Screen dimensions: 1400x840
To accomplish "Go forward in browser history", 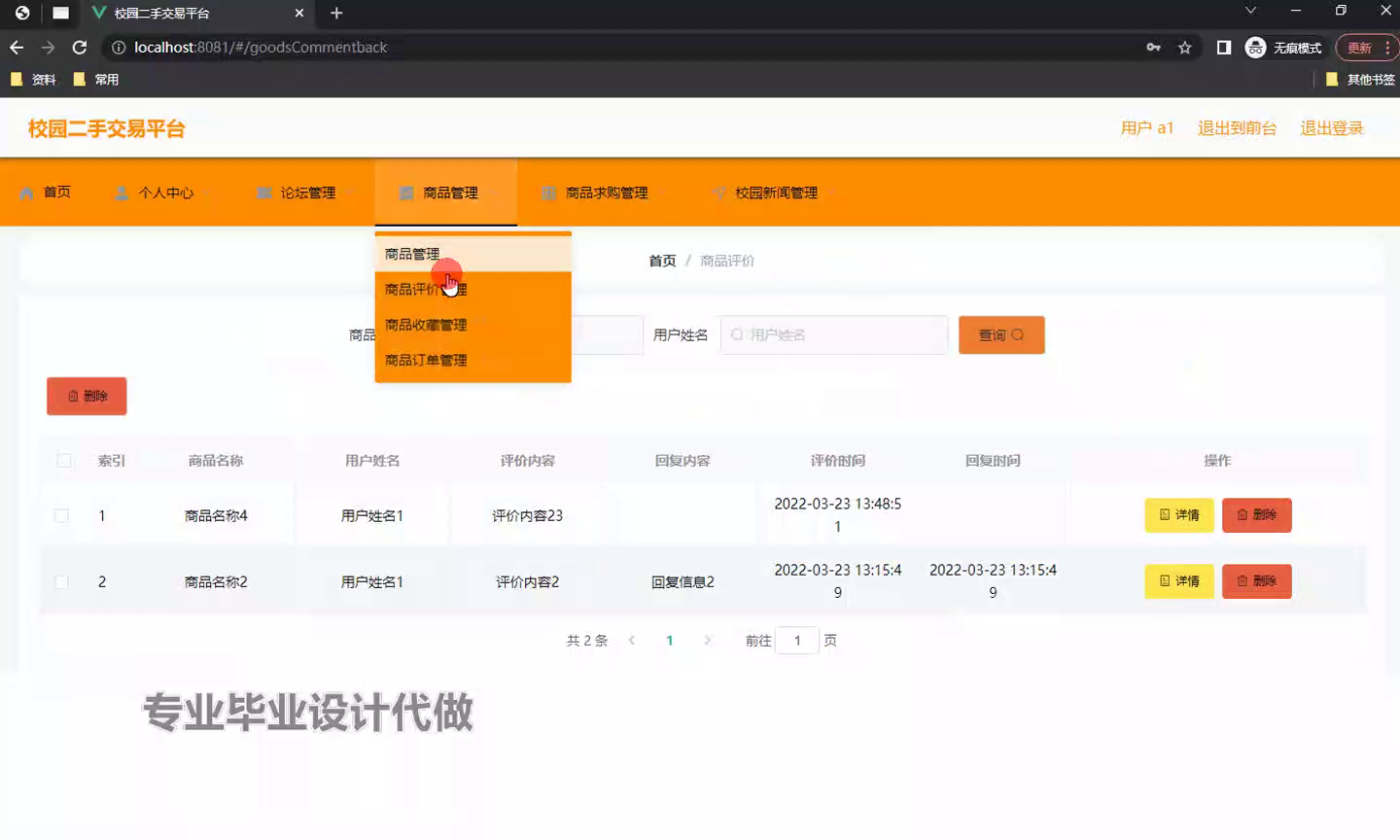I will click(x=48, y=47).
